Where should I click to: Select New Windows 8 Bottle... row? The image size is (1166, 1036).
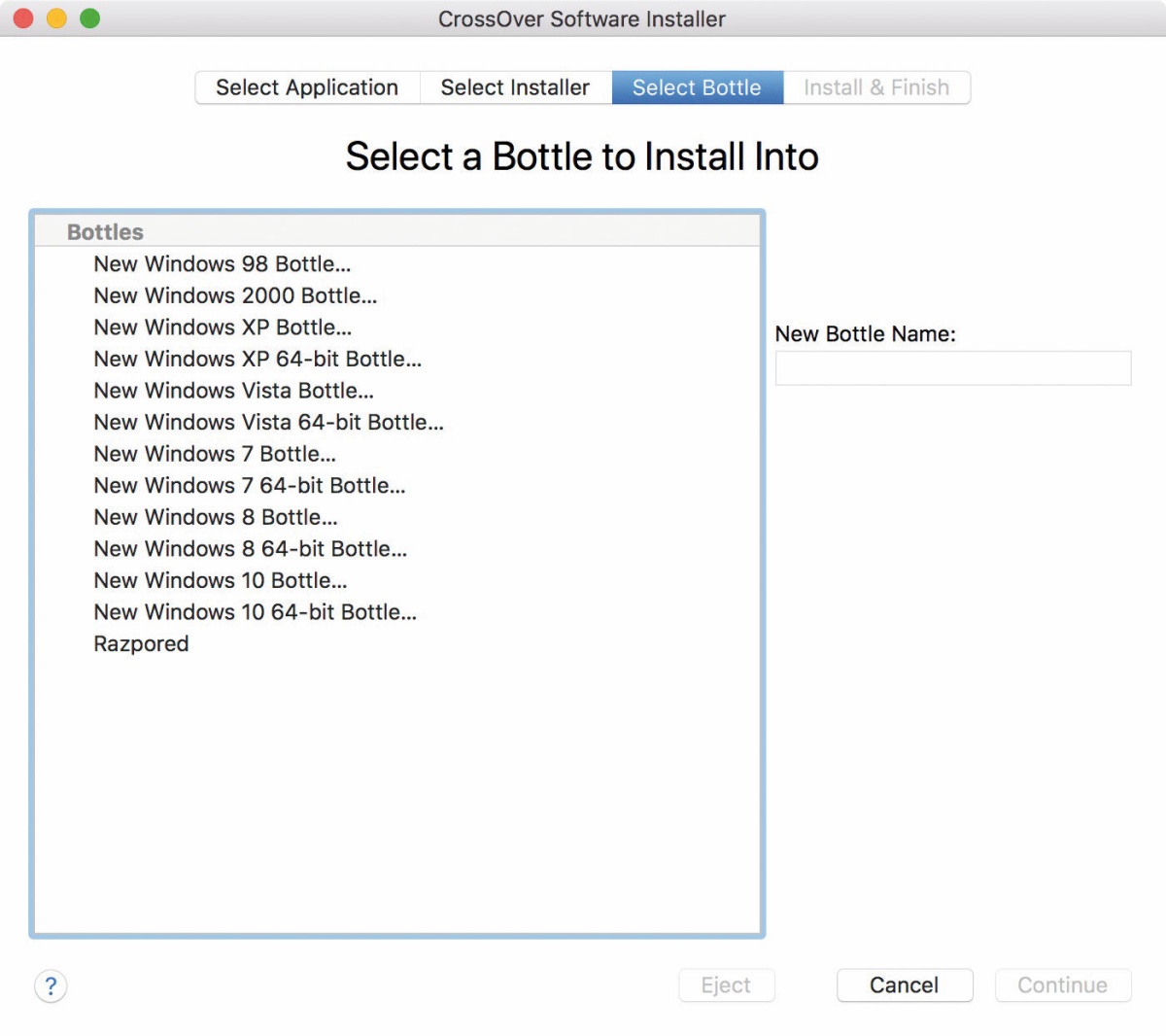[x=397, y=517]
